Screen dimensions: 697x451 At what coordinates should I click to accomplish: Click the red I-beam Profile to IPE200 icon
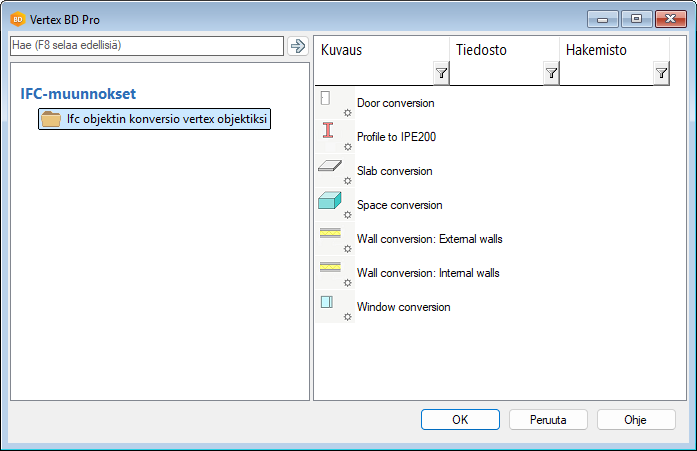328,130
